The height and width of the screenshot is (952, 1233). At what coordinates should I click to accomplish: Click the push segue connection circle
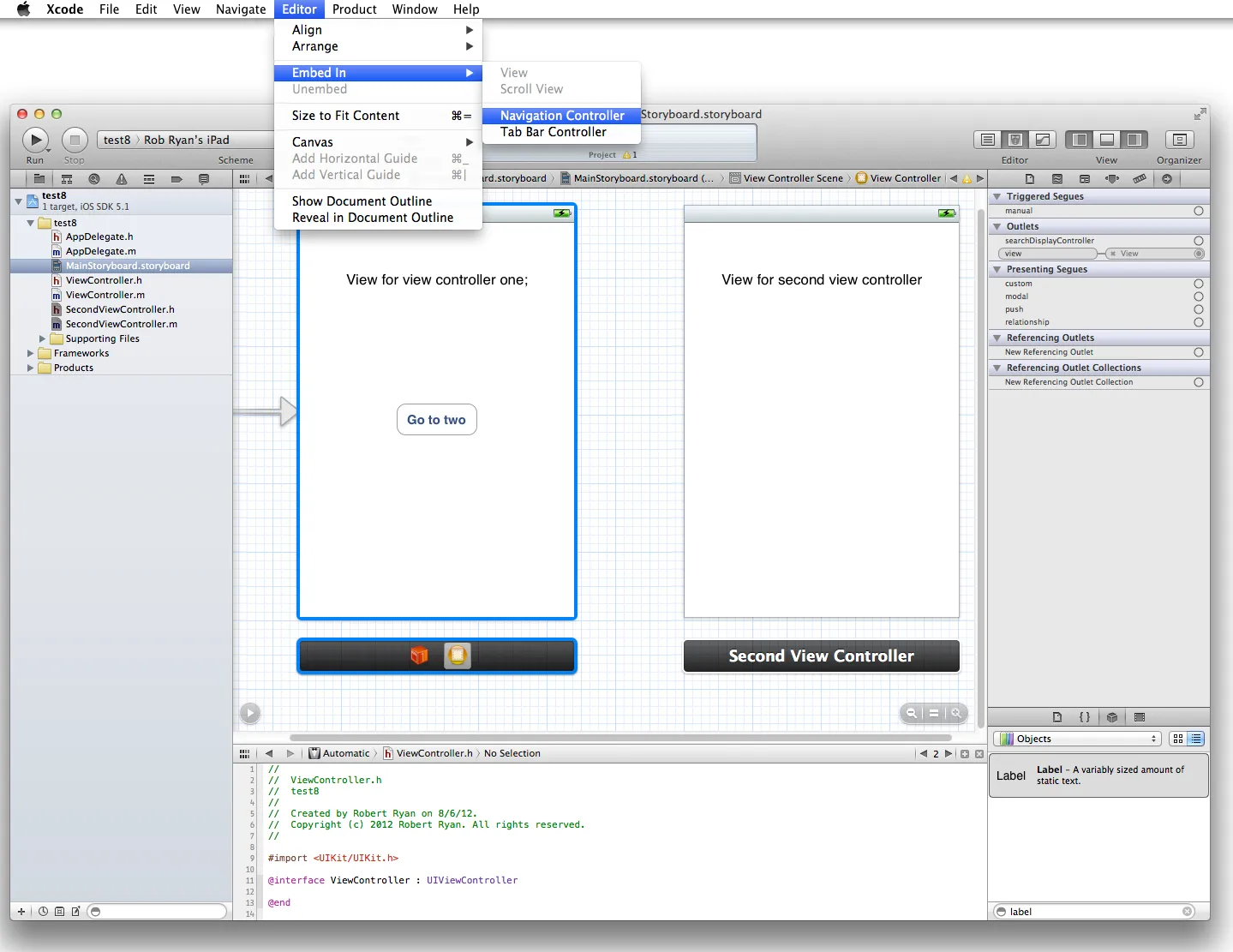[x=1199, y=309]
